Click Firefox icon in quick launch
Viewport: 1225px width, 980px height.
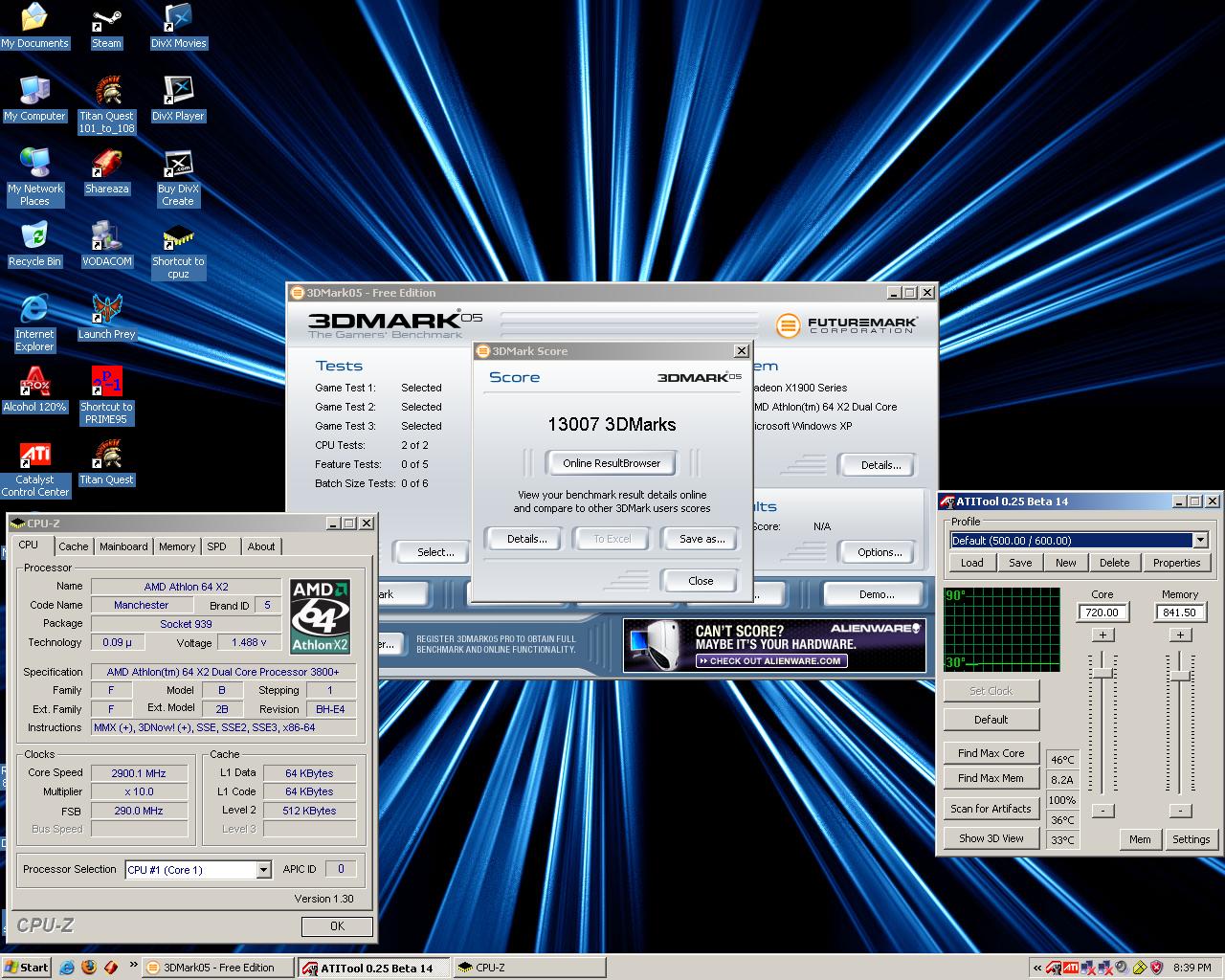pyautogui.click(x=89, y=968)
